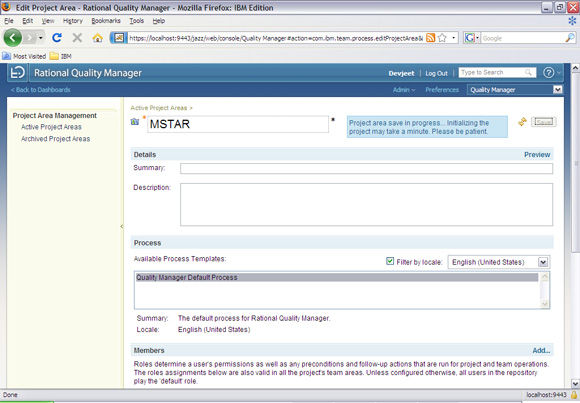Expand the Admin menu

click(404, 90)
